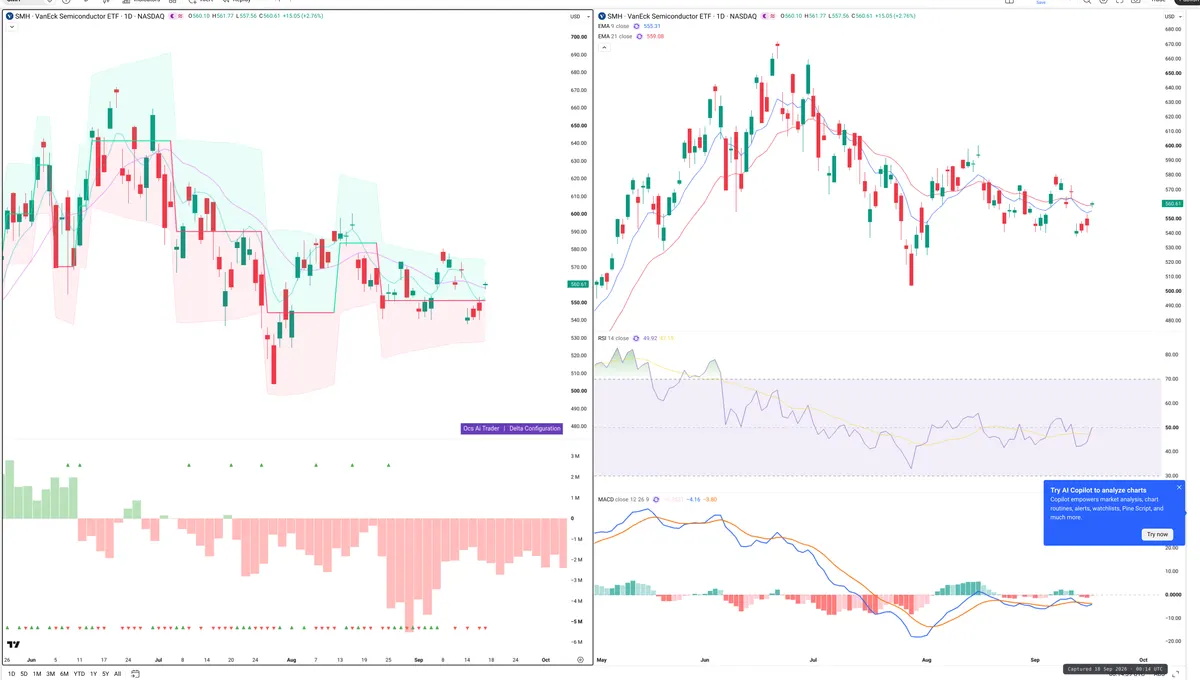Select the EMA 21 close legend label
Viewport: 1200px width, 680px height.
click(615, 36)
